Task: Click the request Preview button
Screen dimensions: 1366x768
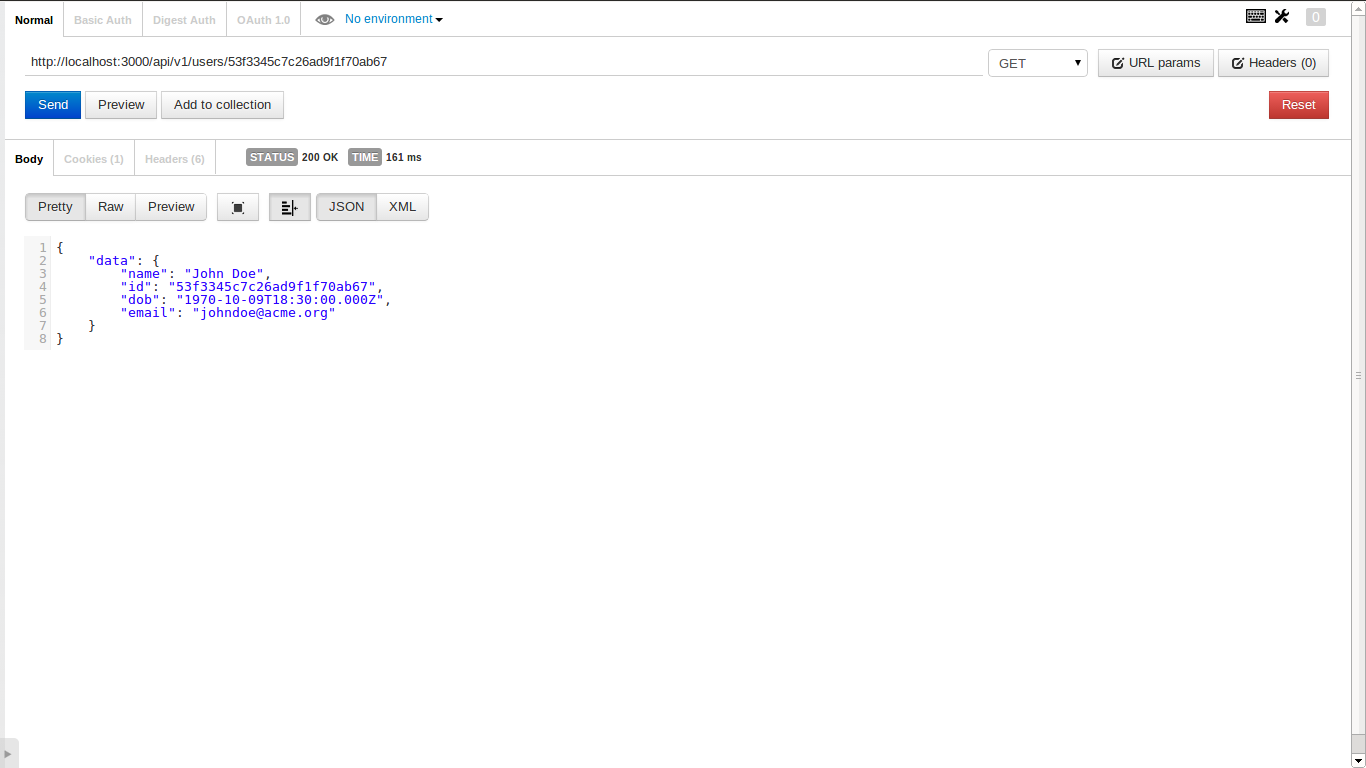Action: [x=121, y=105]
